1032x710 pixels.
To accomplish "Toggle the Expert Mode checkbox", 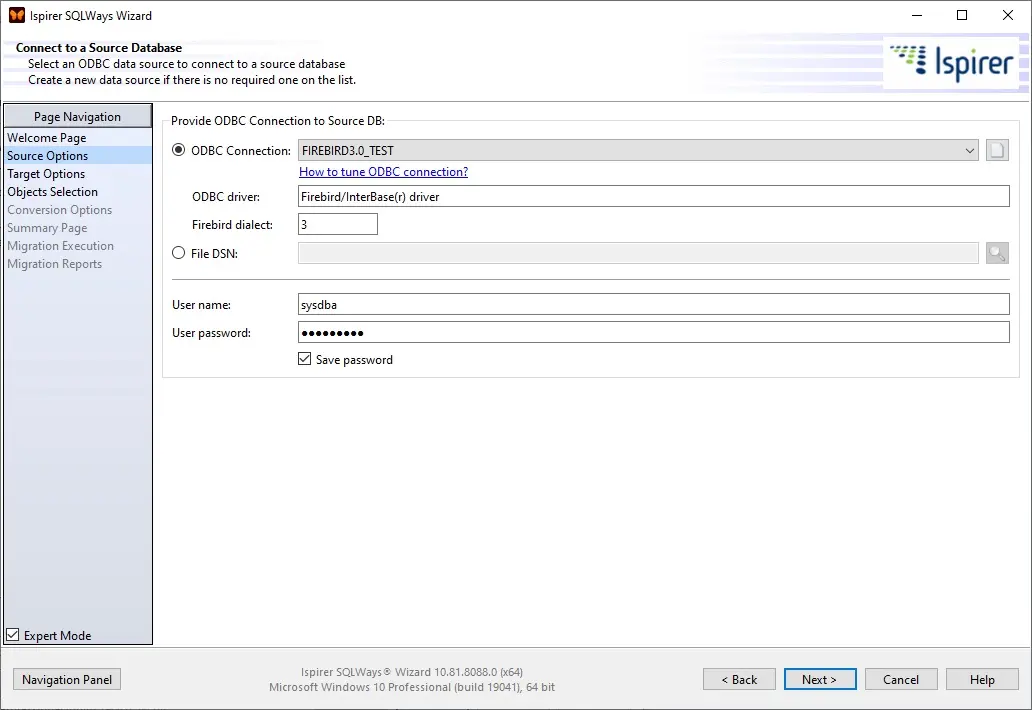I will (x=13, y=634).
